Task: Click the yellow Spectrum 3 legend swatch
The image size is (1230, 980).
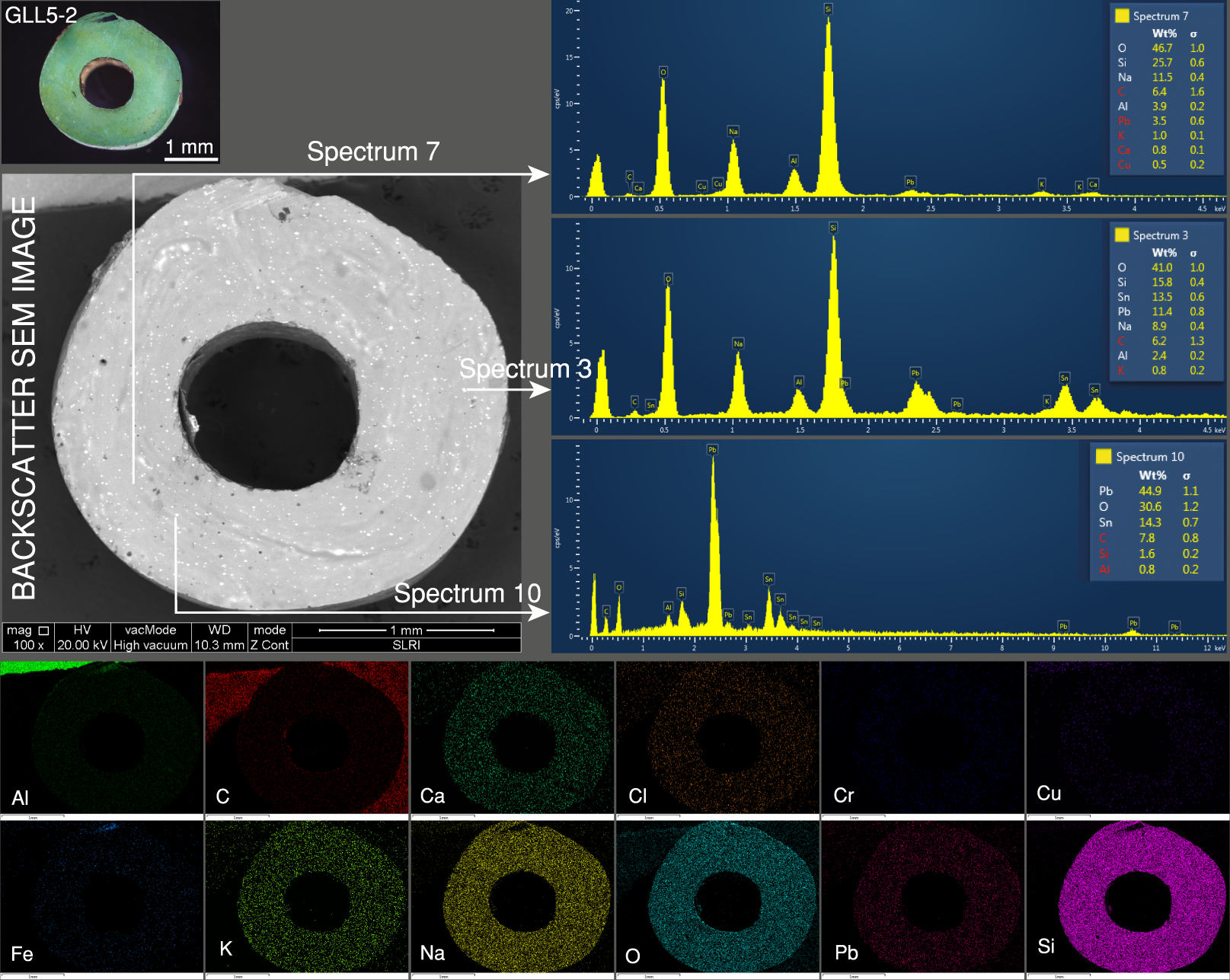Action: [x=1122, y=235]
